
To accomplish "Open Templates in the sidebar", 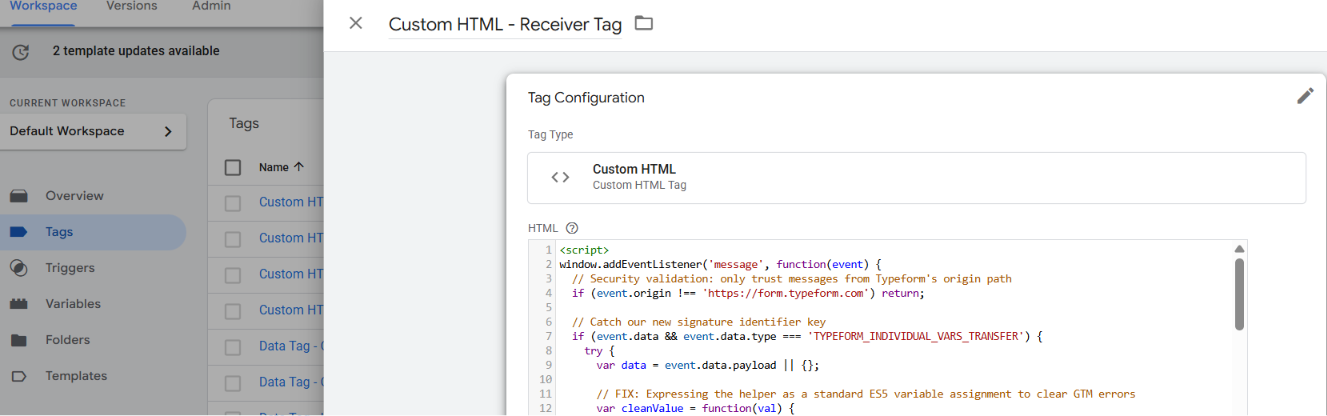I will [76, 376].
